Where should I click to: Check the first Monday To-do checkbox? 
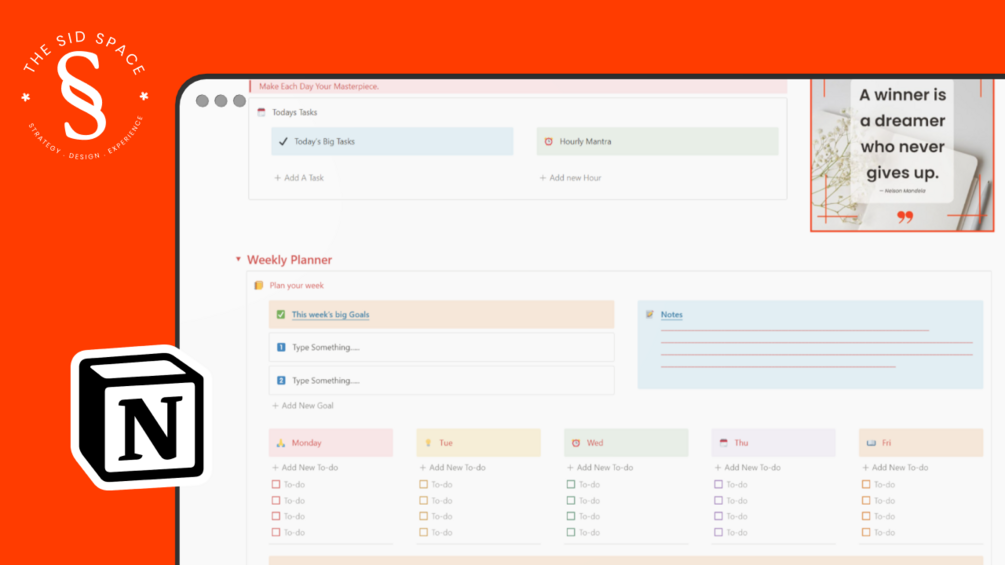pyautogui.click(x=276, y=484)
